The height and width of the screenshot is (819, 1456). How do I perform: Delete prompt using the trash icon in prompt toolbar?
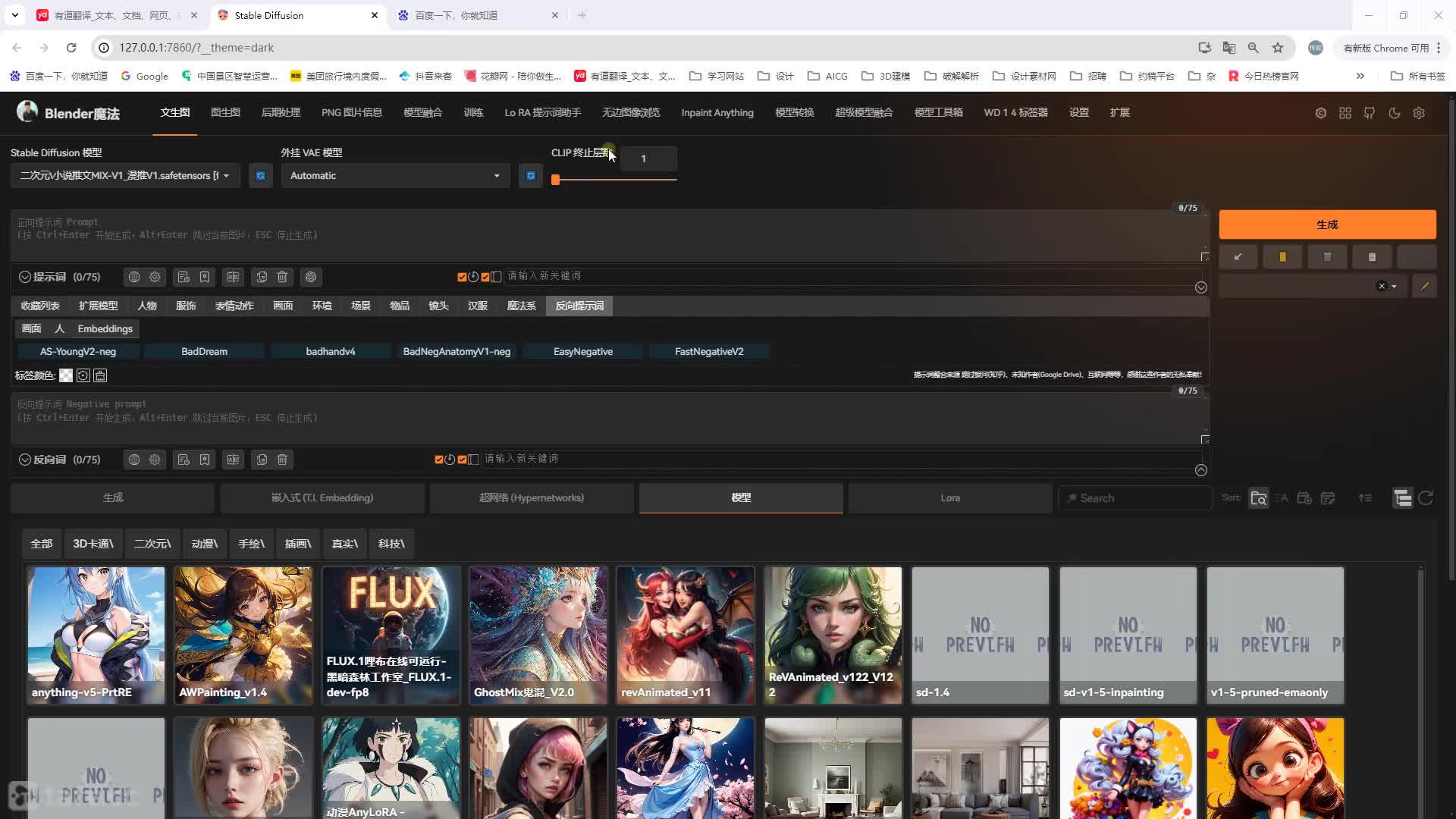(x=282, y=278)
